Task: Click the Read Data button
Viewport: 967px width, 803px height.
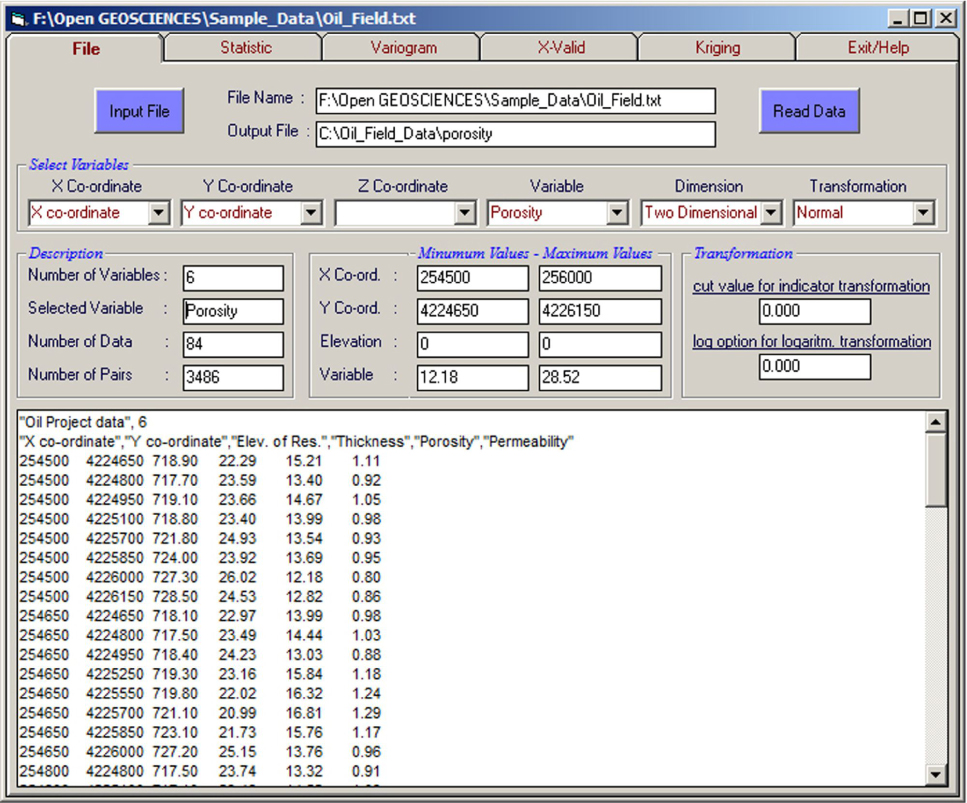Action: 808,112
